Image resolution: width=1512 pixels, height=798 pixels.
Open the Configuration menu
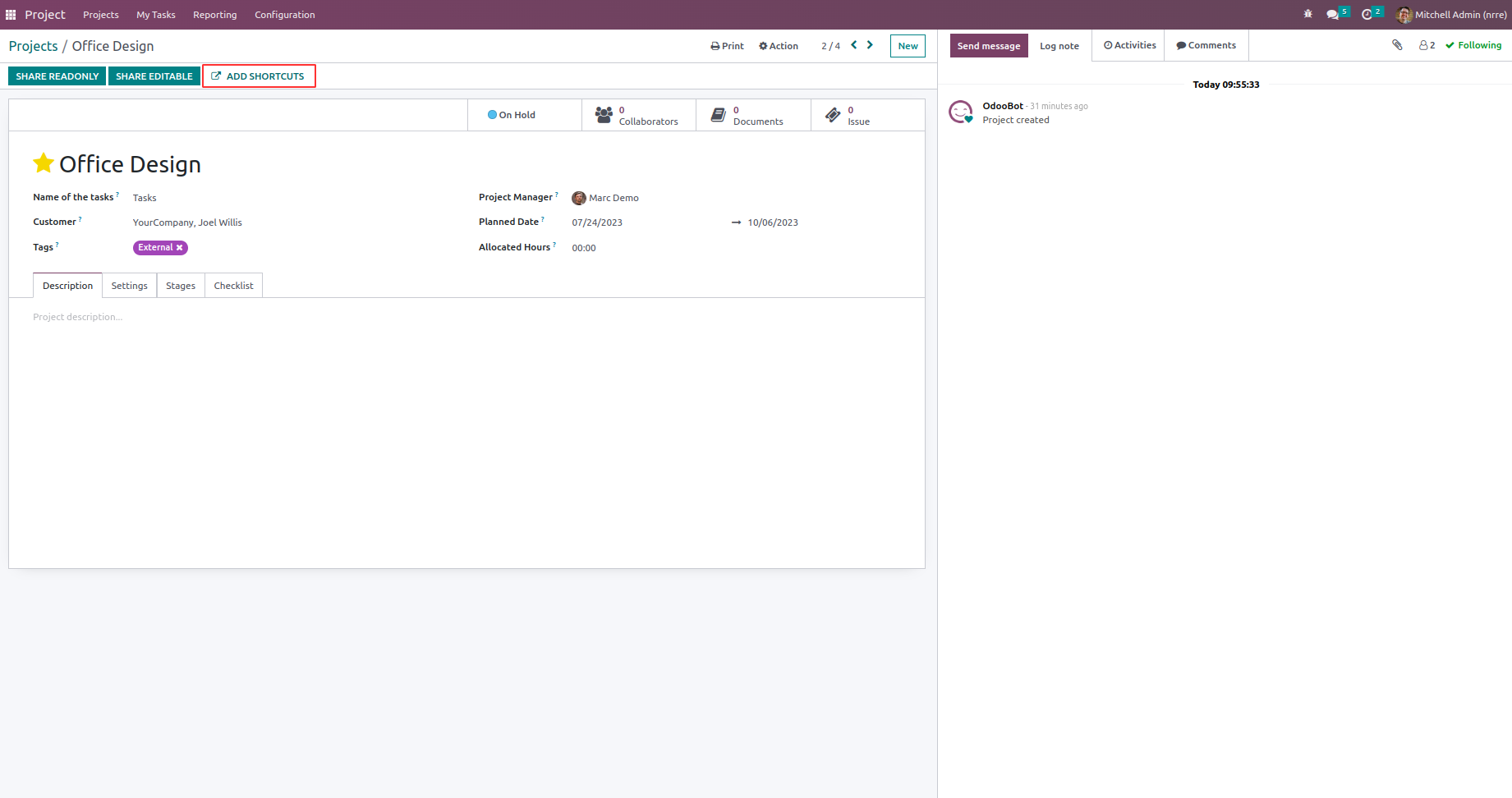285,15
